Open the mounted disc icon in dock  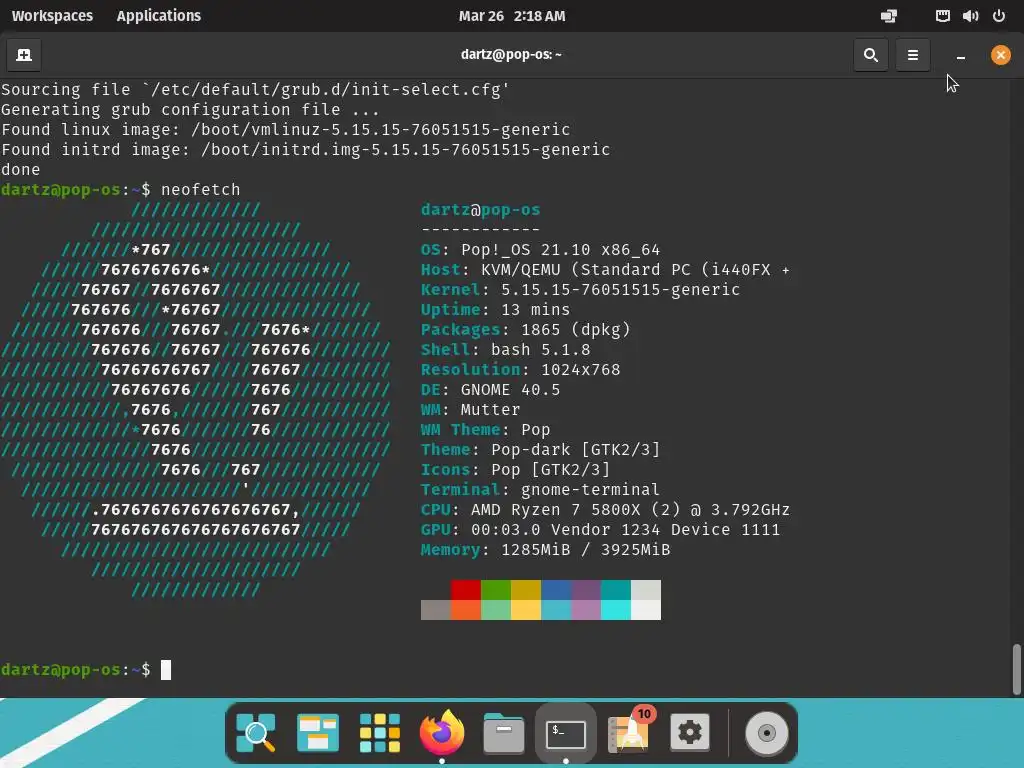[x=767, y=733]
